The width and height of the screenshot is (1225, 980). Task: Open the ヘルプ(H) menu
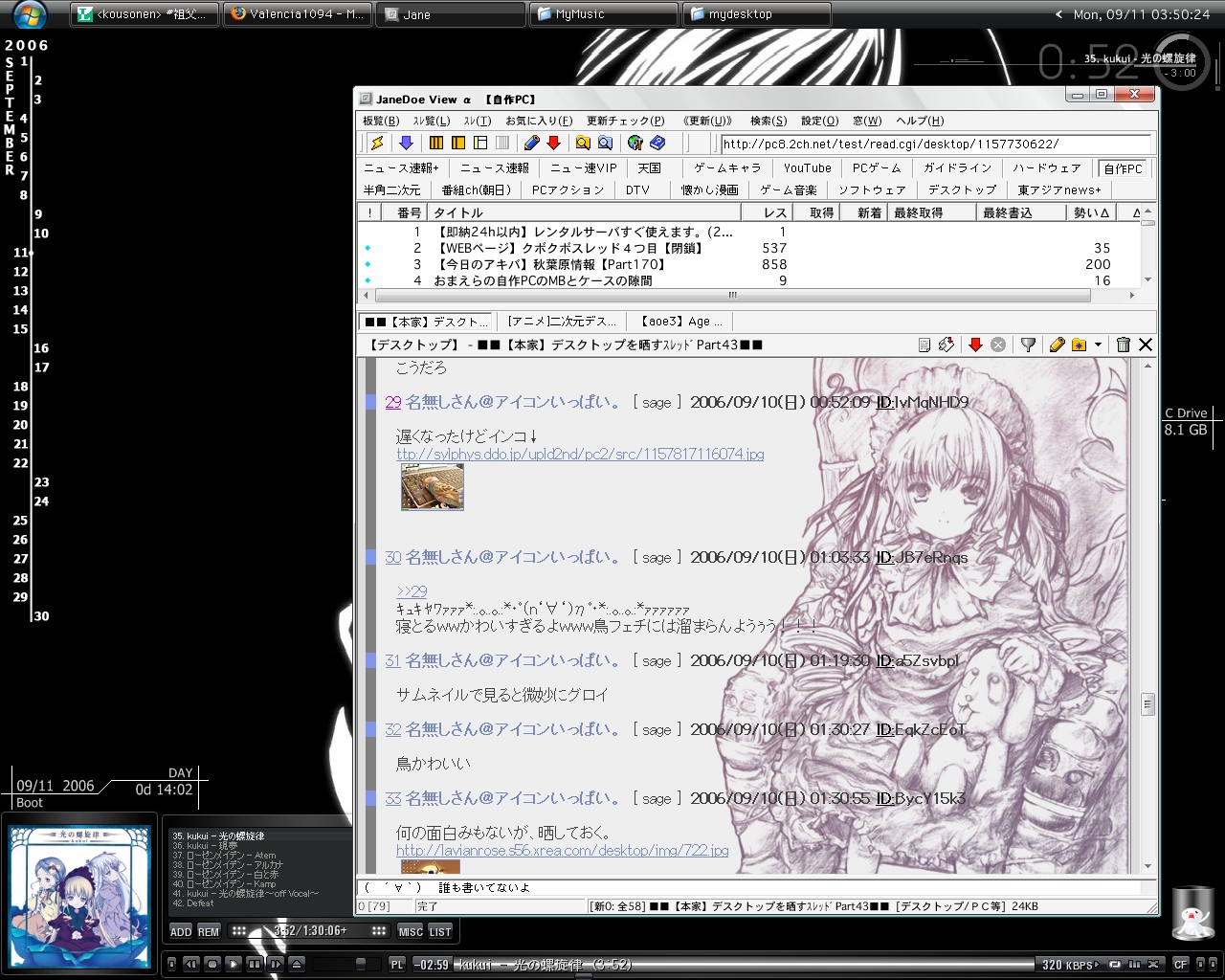[x=920, y=121]
